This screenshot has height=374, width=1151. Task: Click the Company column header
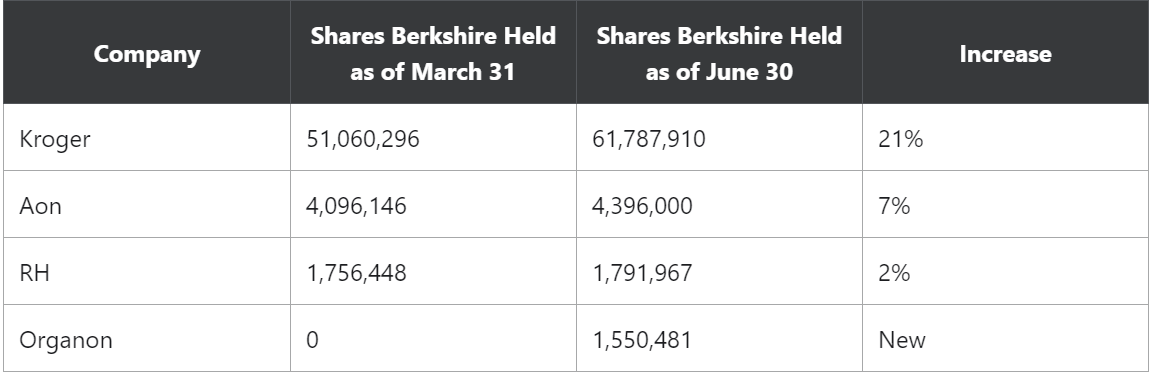(147, 53)
